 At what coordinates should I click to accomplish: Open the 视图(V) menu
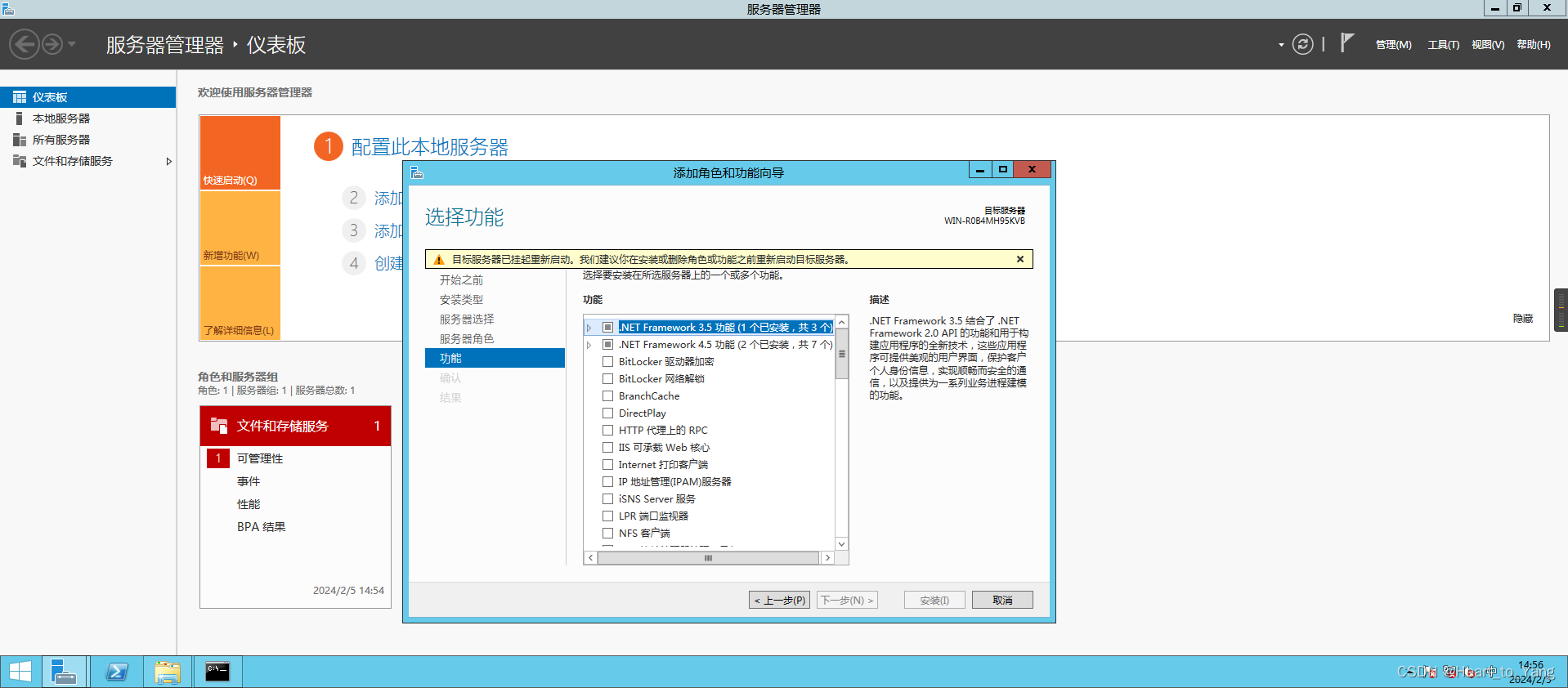(x=1487, y=45)
